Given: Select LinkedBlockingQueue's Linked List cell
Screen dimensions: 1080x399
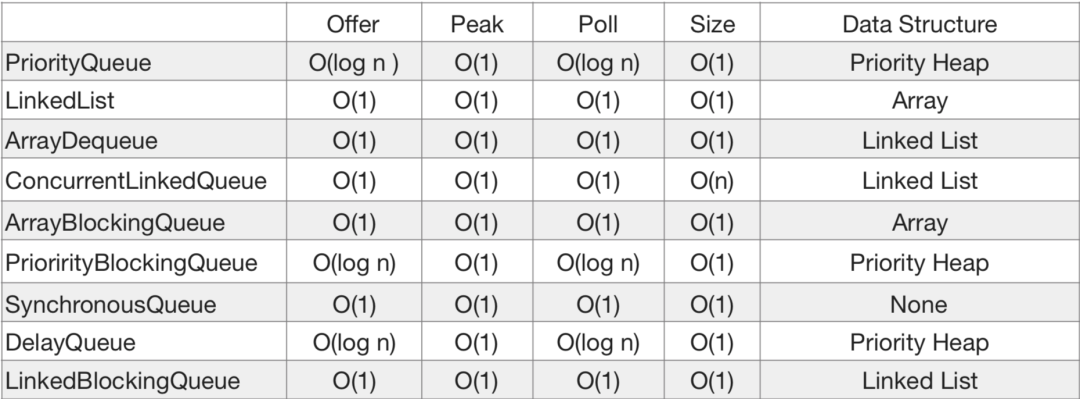Looking at the screenshot, I should pos(920,380).
